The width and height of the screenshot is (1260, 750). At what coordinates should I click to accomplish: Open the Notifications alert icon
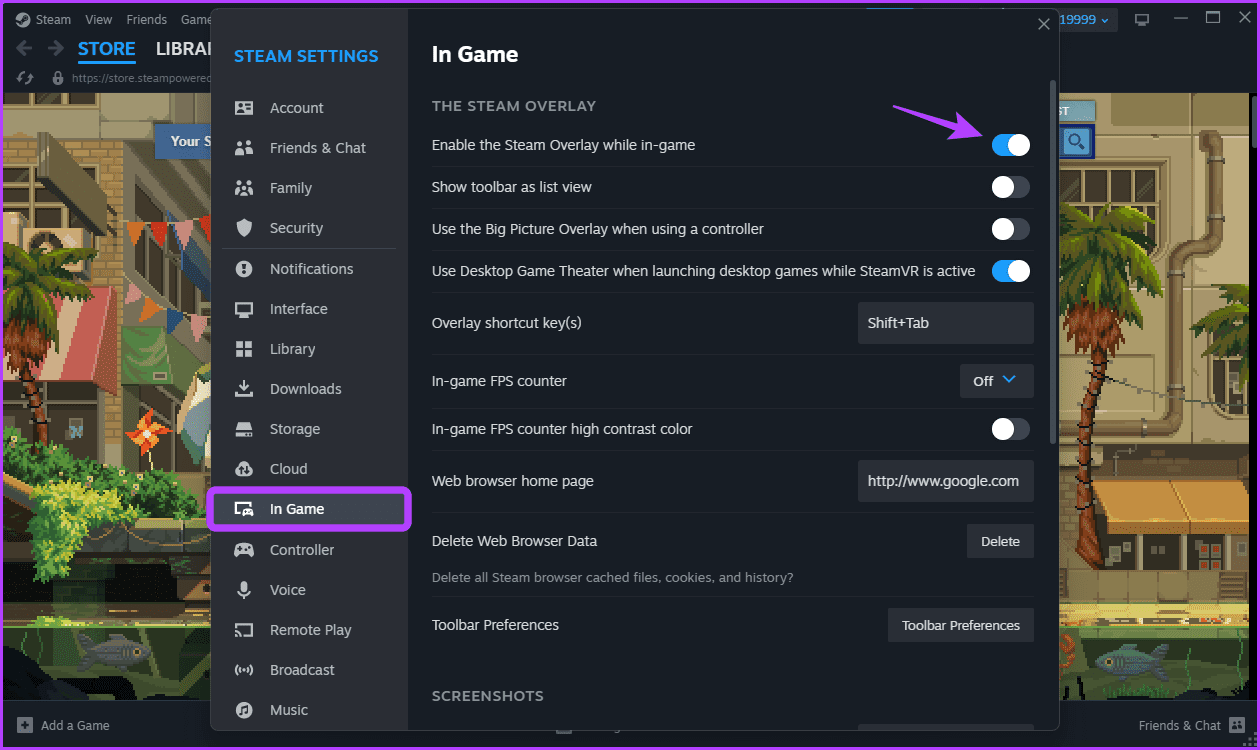[x=244, y=269]
